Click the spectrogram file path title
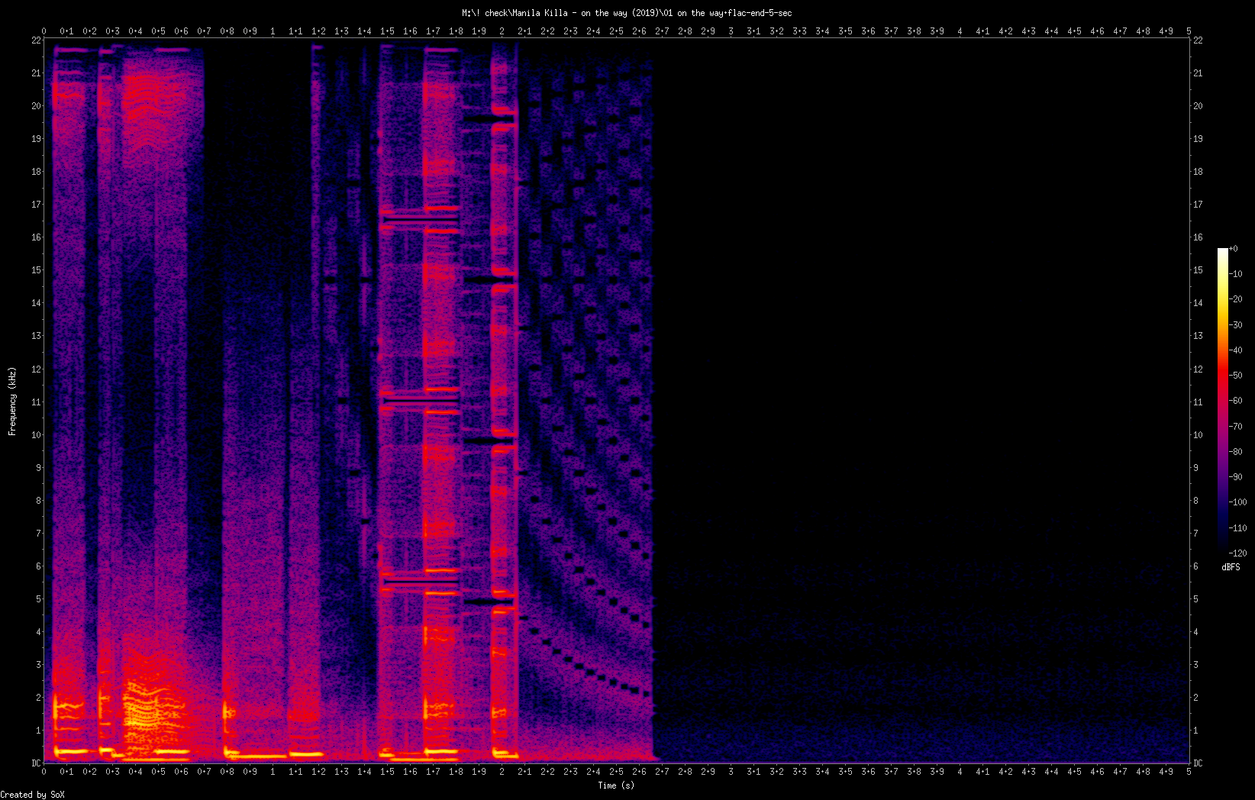Screen dimensions: 1255x800 627,12
